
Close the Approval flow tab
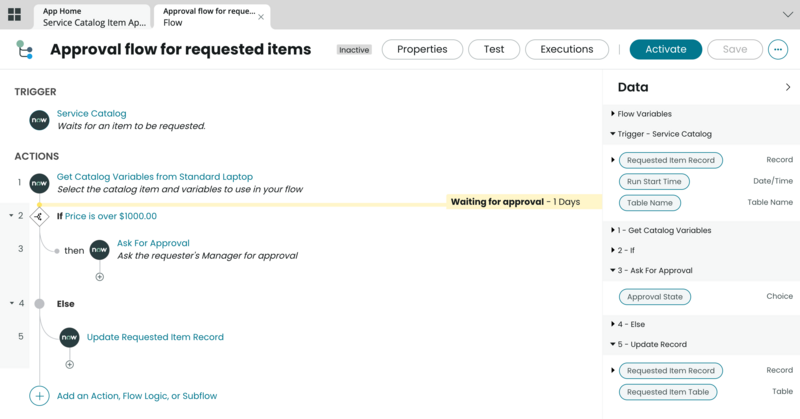click(x=261, y=17)
